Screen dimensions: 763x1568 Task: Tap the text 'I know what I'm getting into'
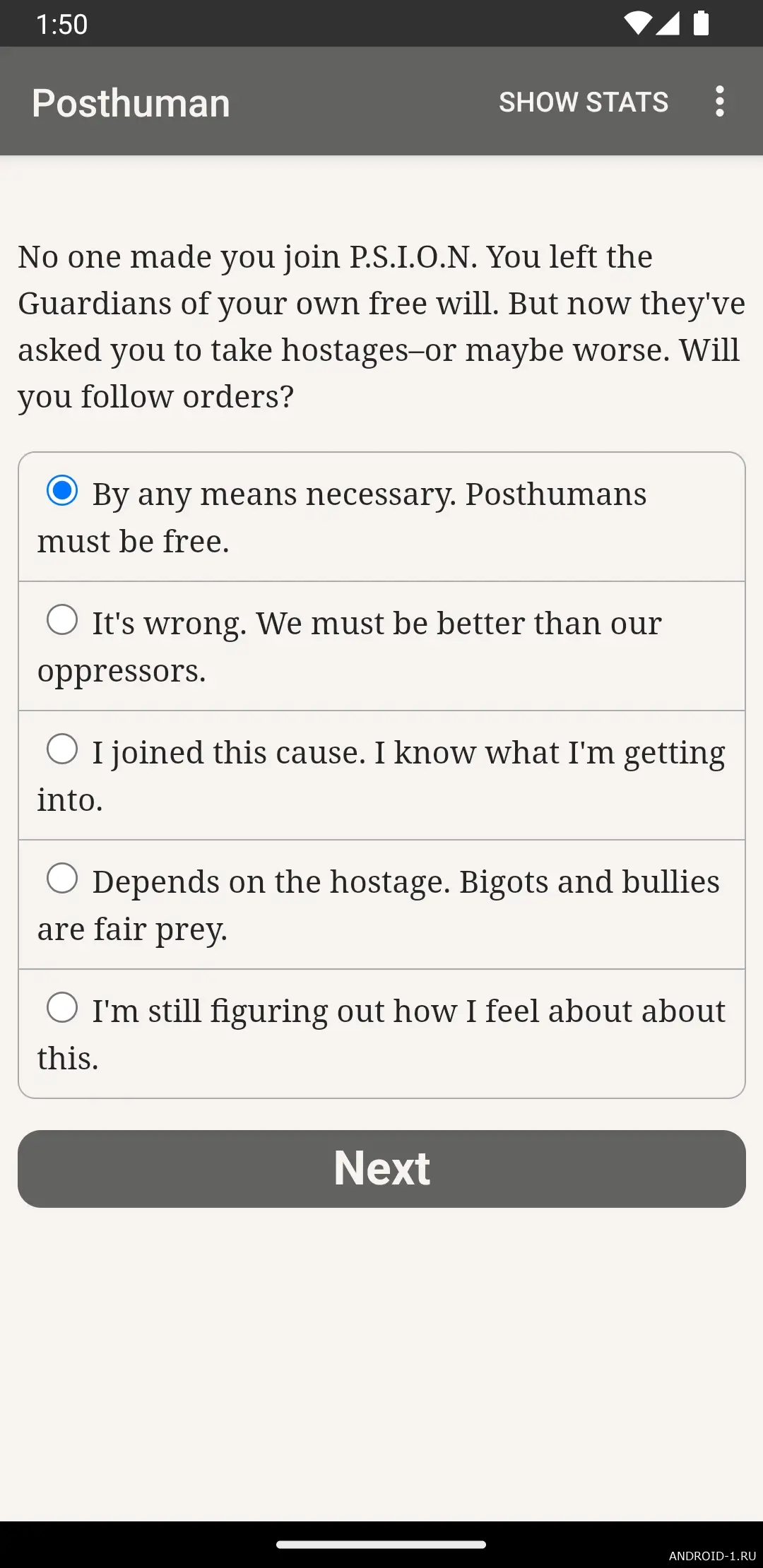tap(558, 754)
